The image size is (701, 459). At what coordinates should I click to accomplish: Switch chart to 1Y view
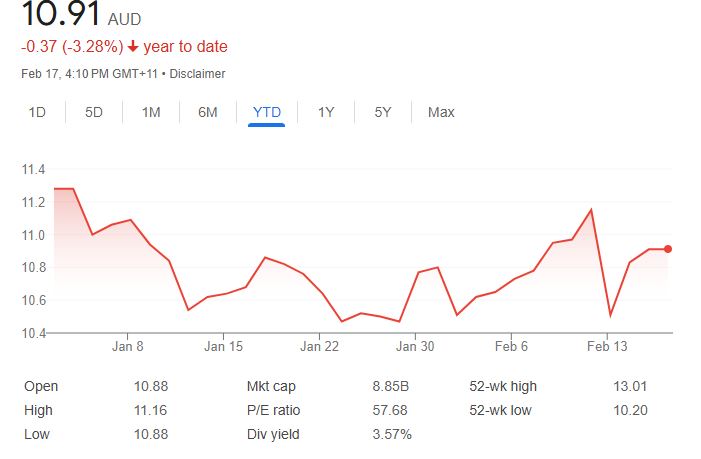326,112
